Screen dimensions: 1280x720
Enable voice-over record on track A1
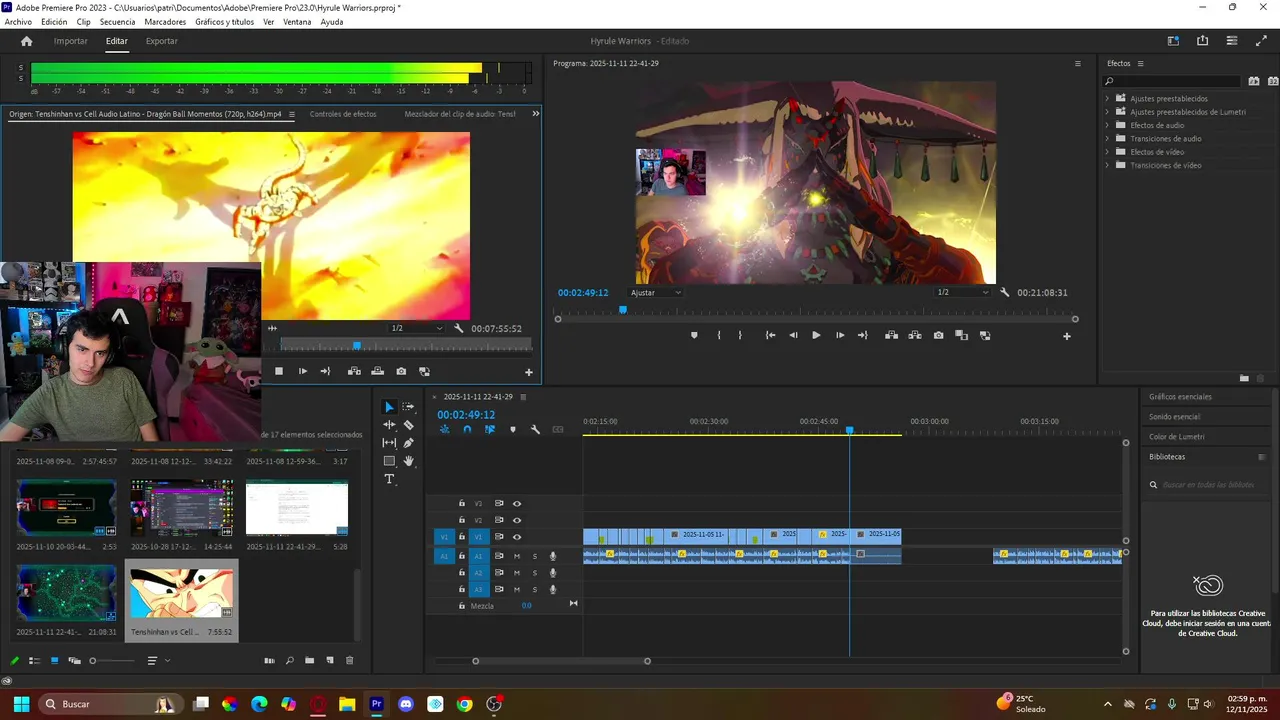click(553, 556)
